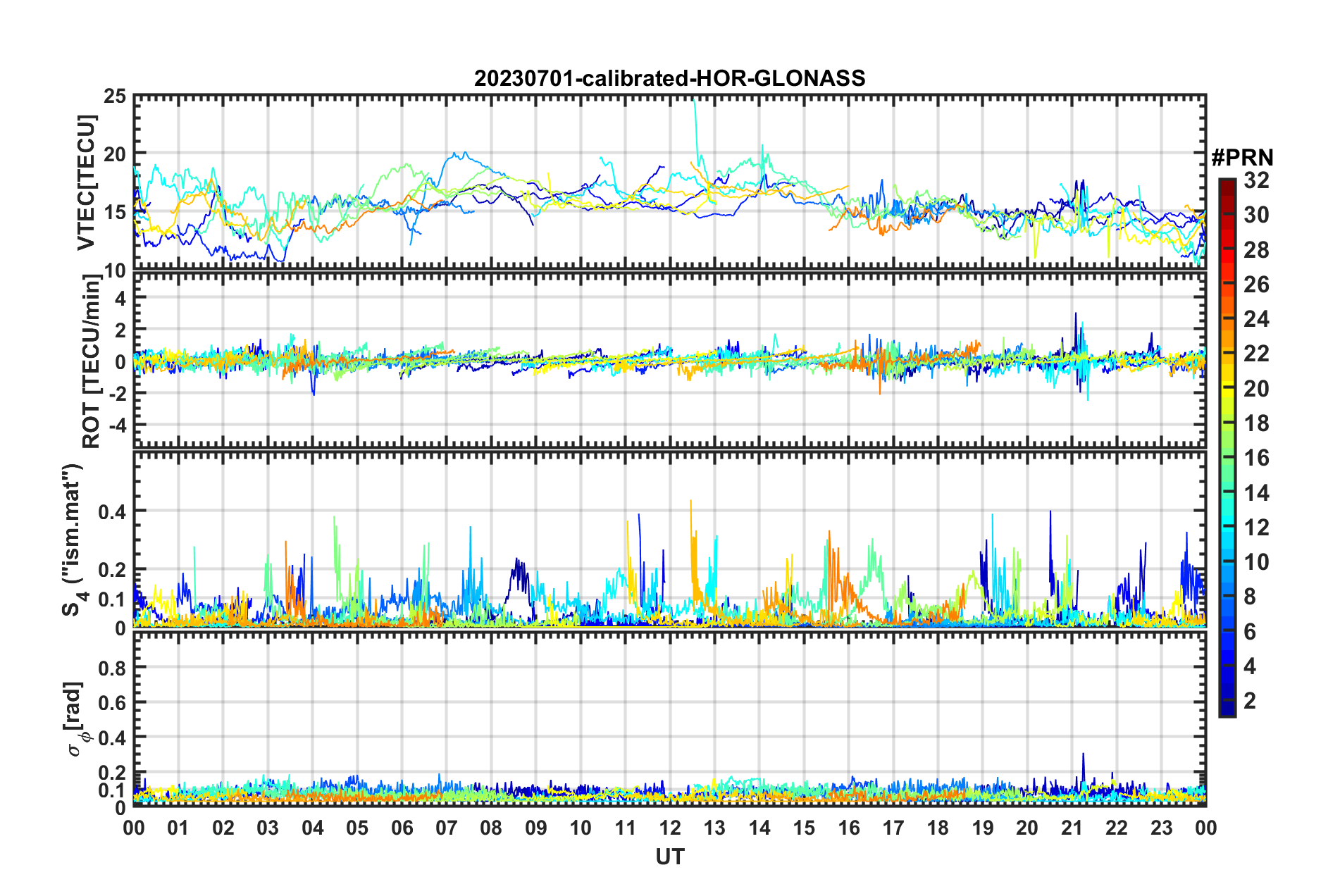This screenshot has height=896, width=1340.
Task: Click VTEC axis tick label 15
Action: [x=114, y=212]
